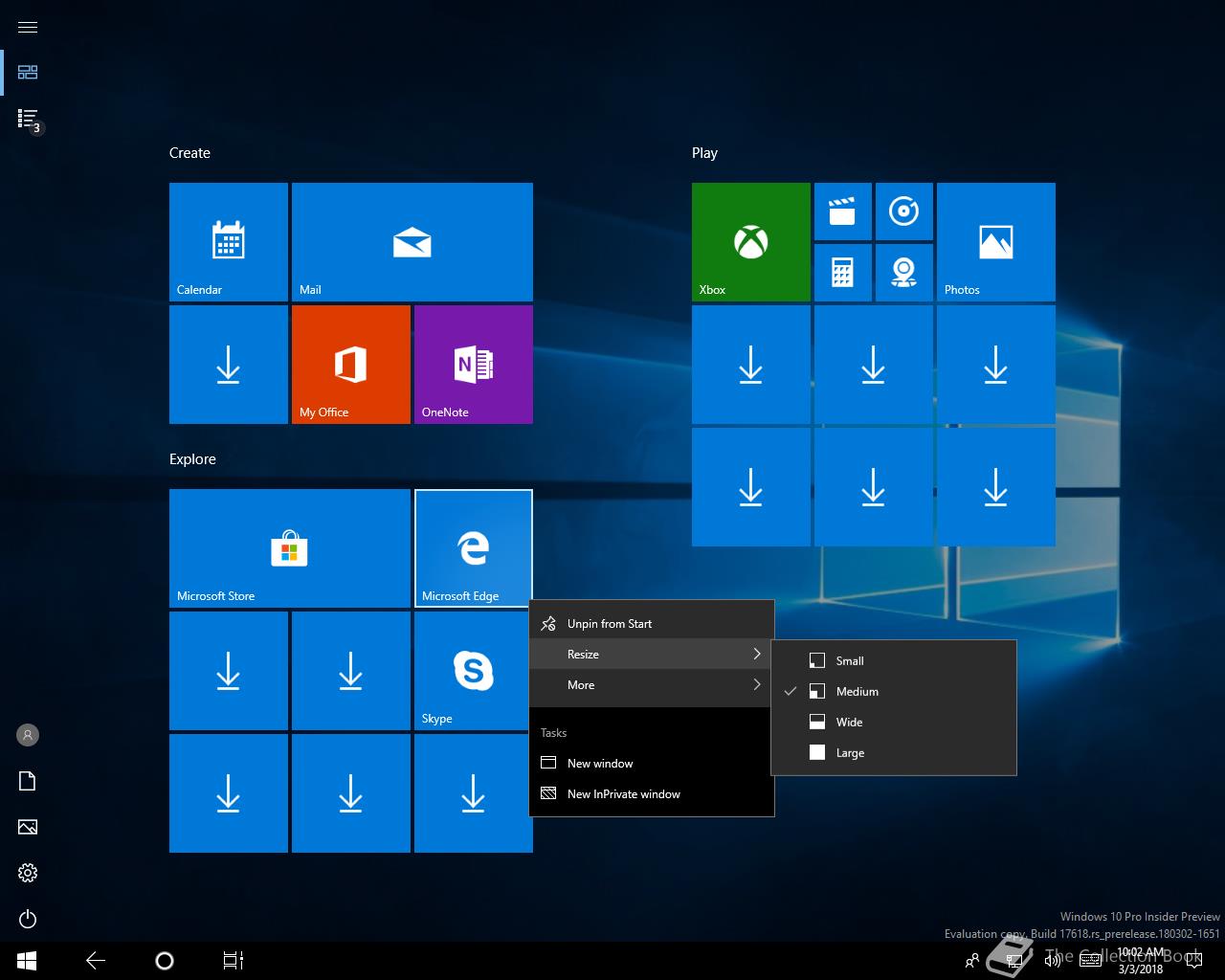Open the volume control in tray
This screenshot has width=1225, height=980.
pos(1053,961)
